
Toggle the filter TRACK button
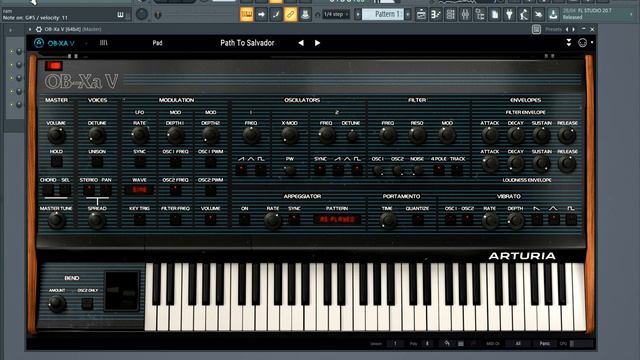tap(457, 169)
